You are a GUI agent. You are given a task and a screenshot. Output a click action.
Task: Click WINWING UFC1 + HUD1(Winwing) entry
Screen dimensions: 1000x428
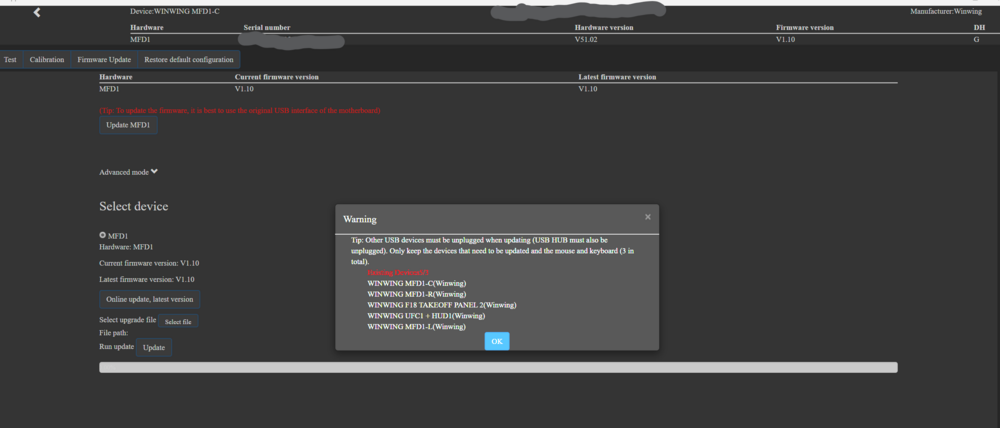coord(426,316)
